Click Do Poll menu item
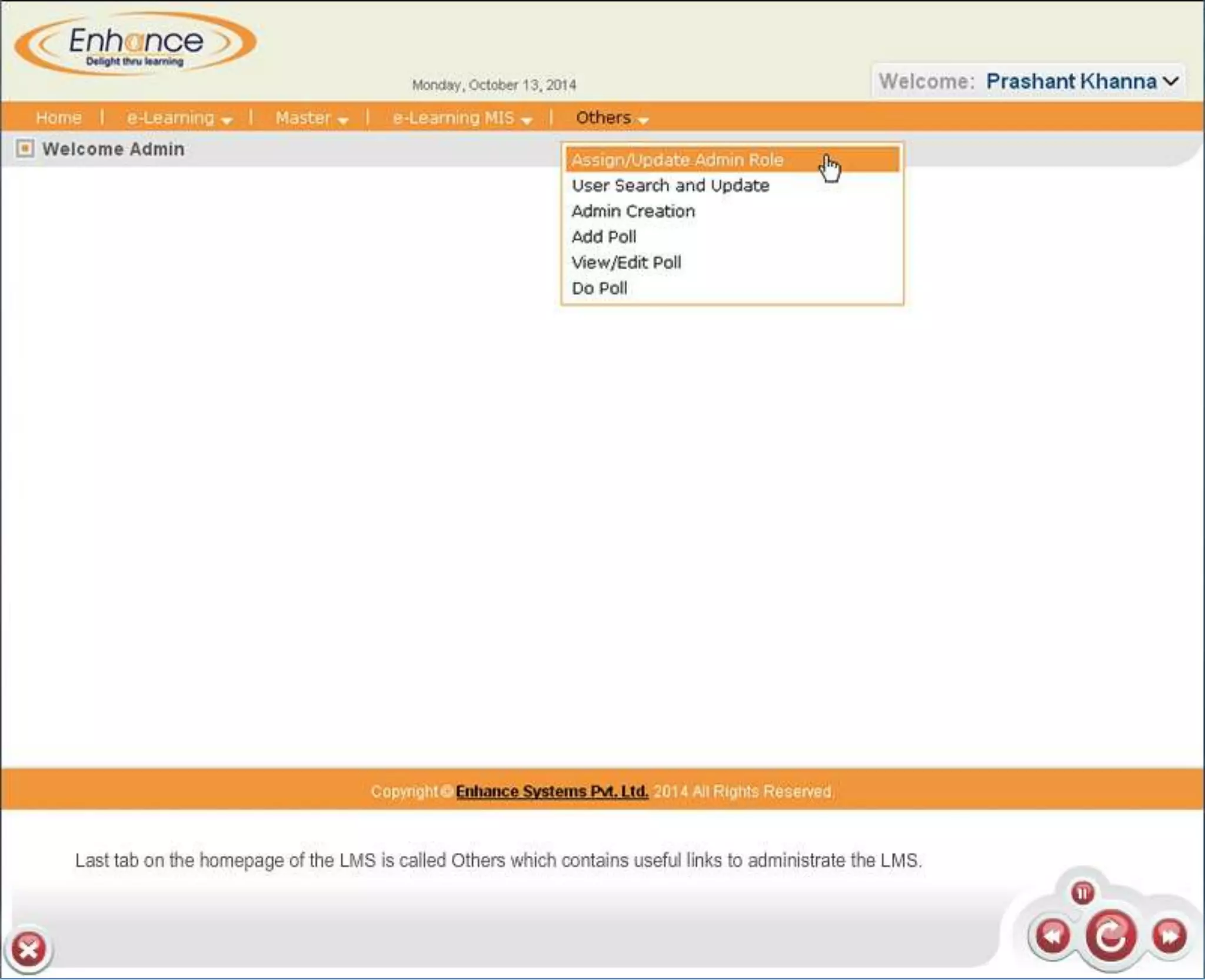The height and width of the screenshot is (980, 1205). coord(599,289)
